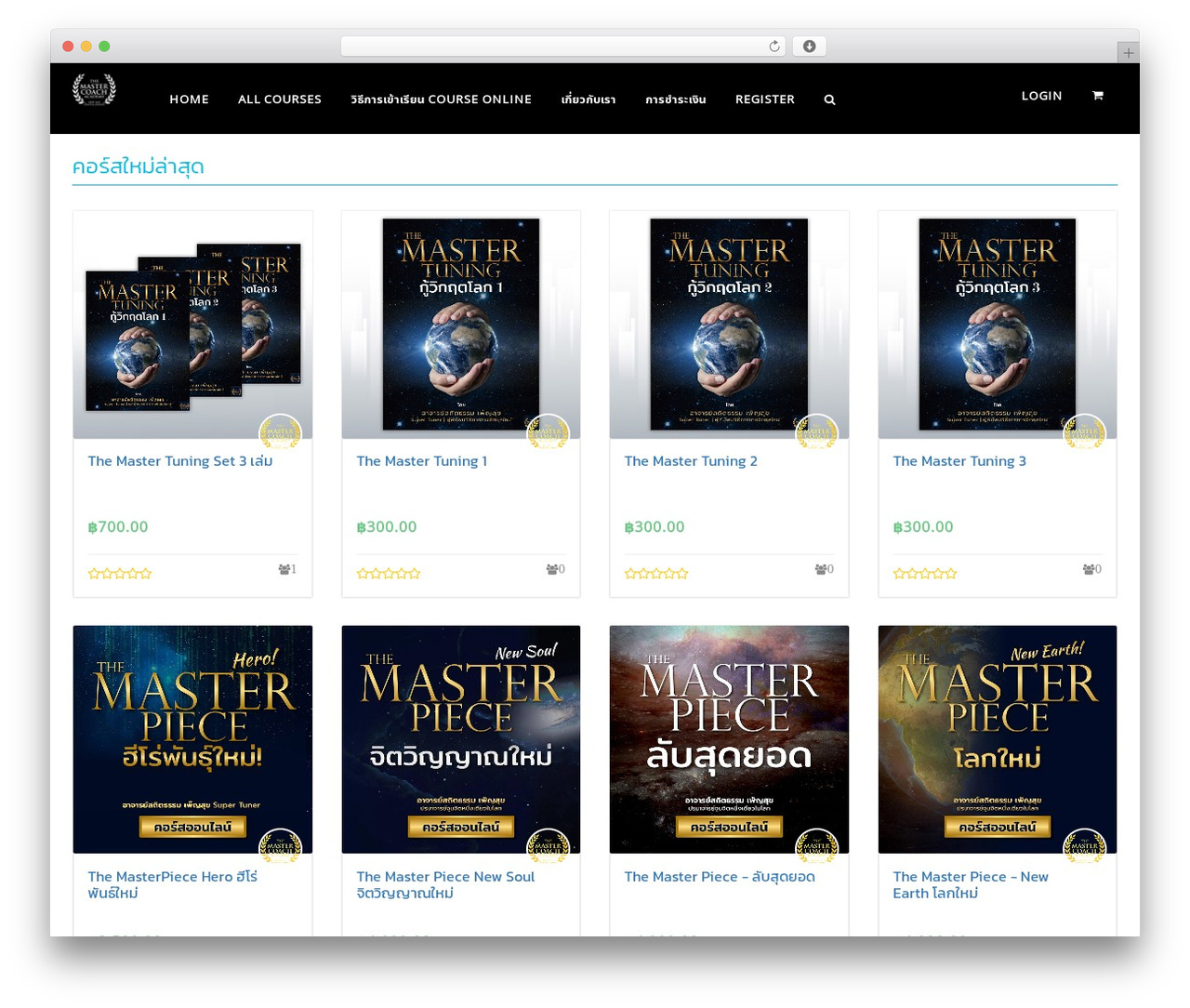Image resolution: width=1190 pixels, height=1008 pixels.
Task: Click star rating under Master Tuning 2
Action: 656,574
